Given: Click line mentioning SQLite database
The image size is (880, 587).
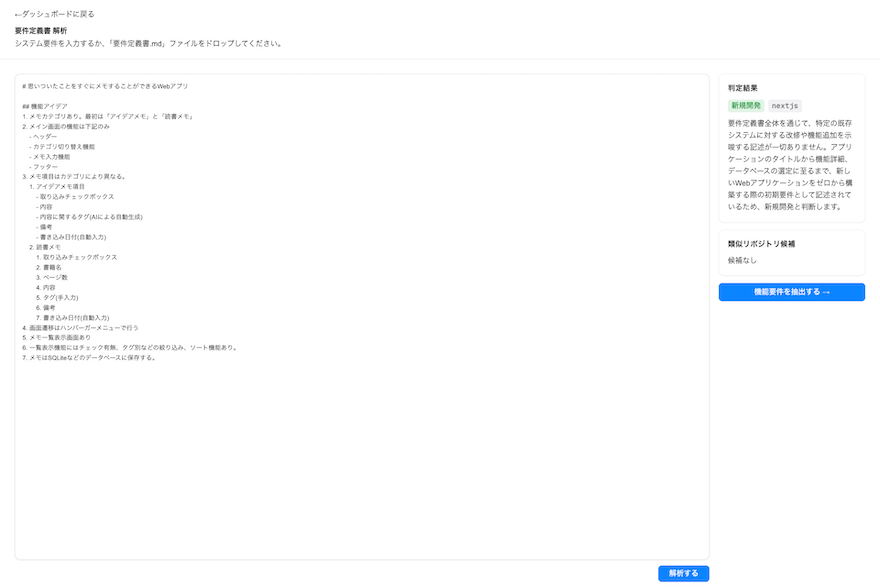Looking at the screenshot, I should 89,357.
